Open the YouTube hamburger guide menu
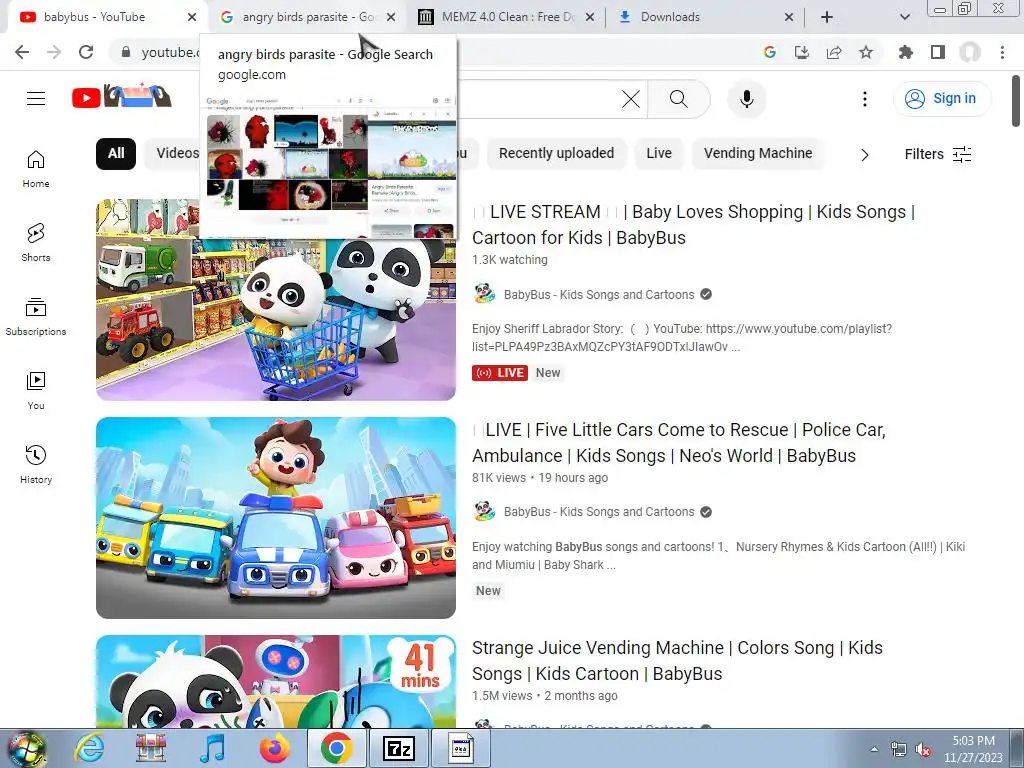Image resolution: width=1024 pixels, height=768 pixels. 36,99
